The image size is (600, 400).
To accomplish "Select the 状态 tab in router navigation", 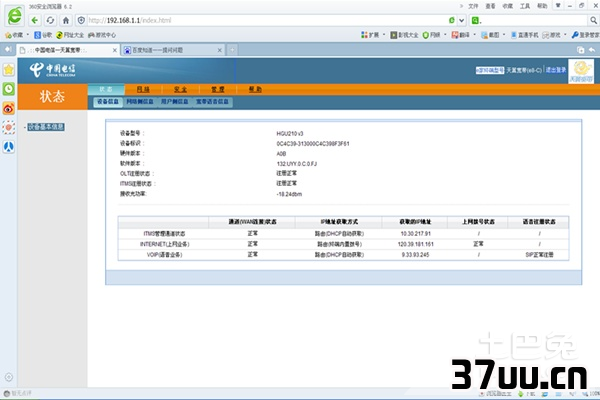I will tap(106, 89).
